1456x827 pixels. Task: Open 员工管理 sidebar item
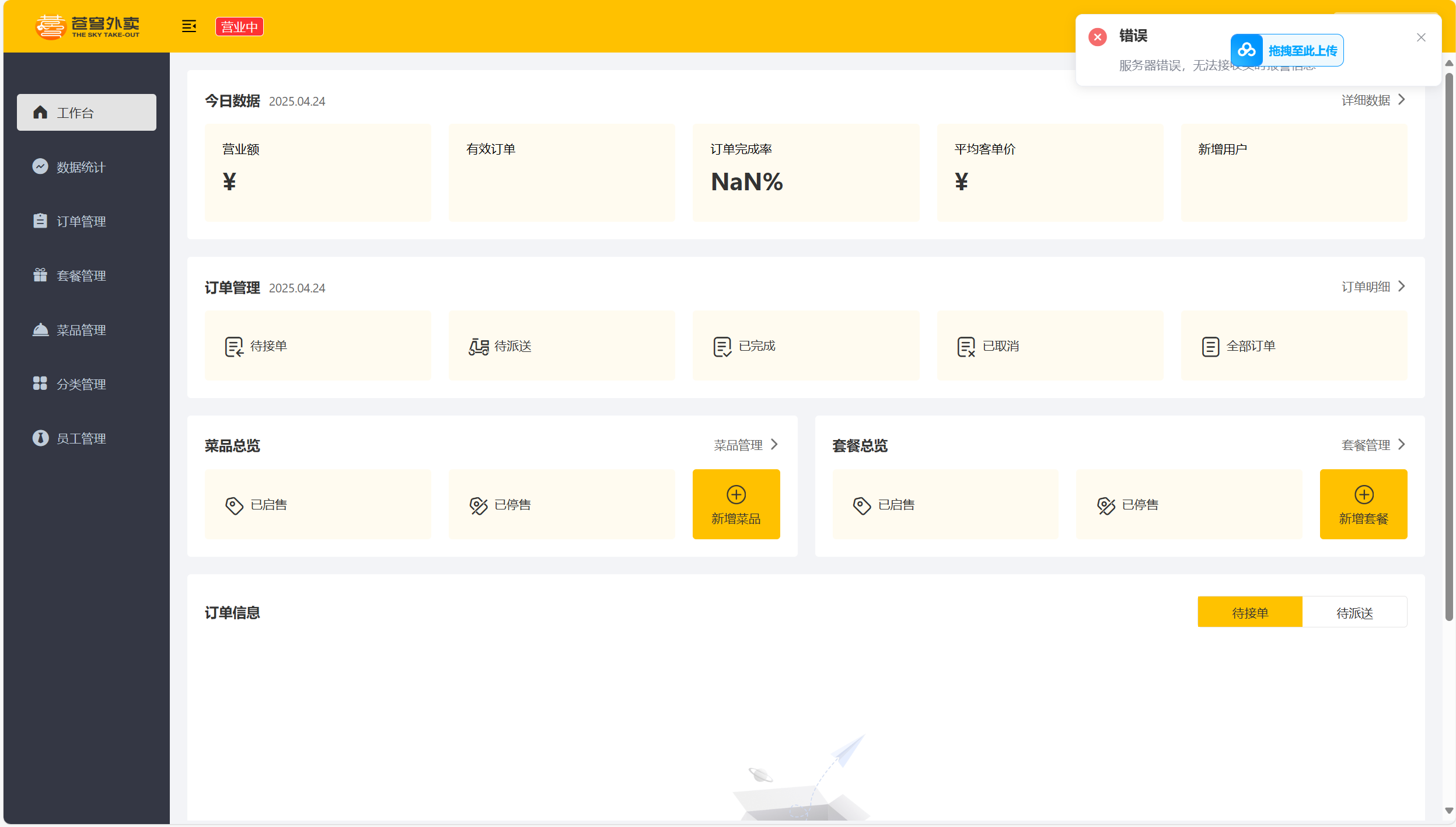[x=81, y=438]
